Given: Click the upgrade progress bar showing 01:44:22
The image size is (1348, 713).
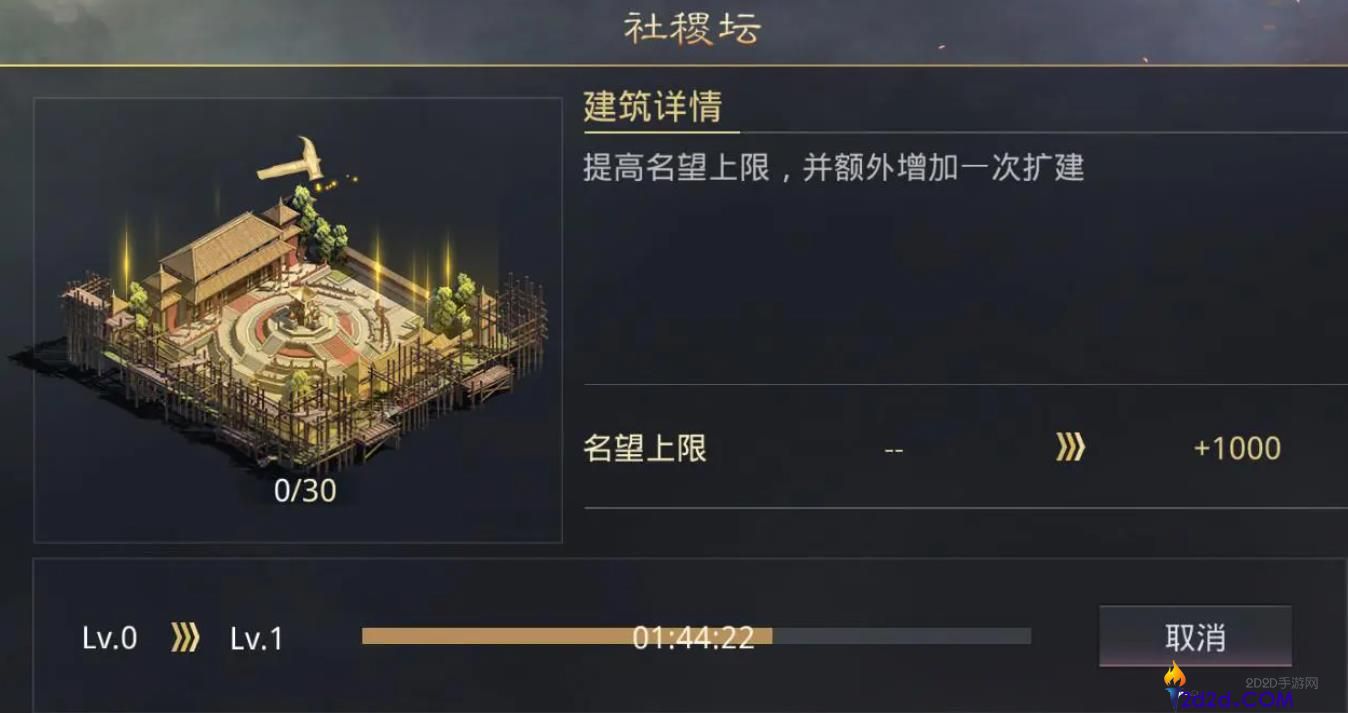Looking at the screenshot, I should (697, 635).
